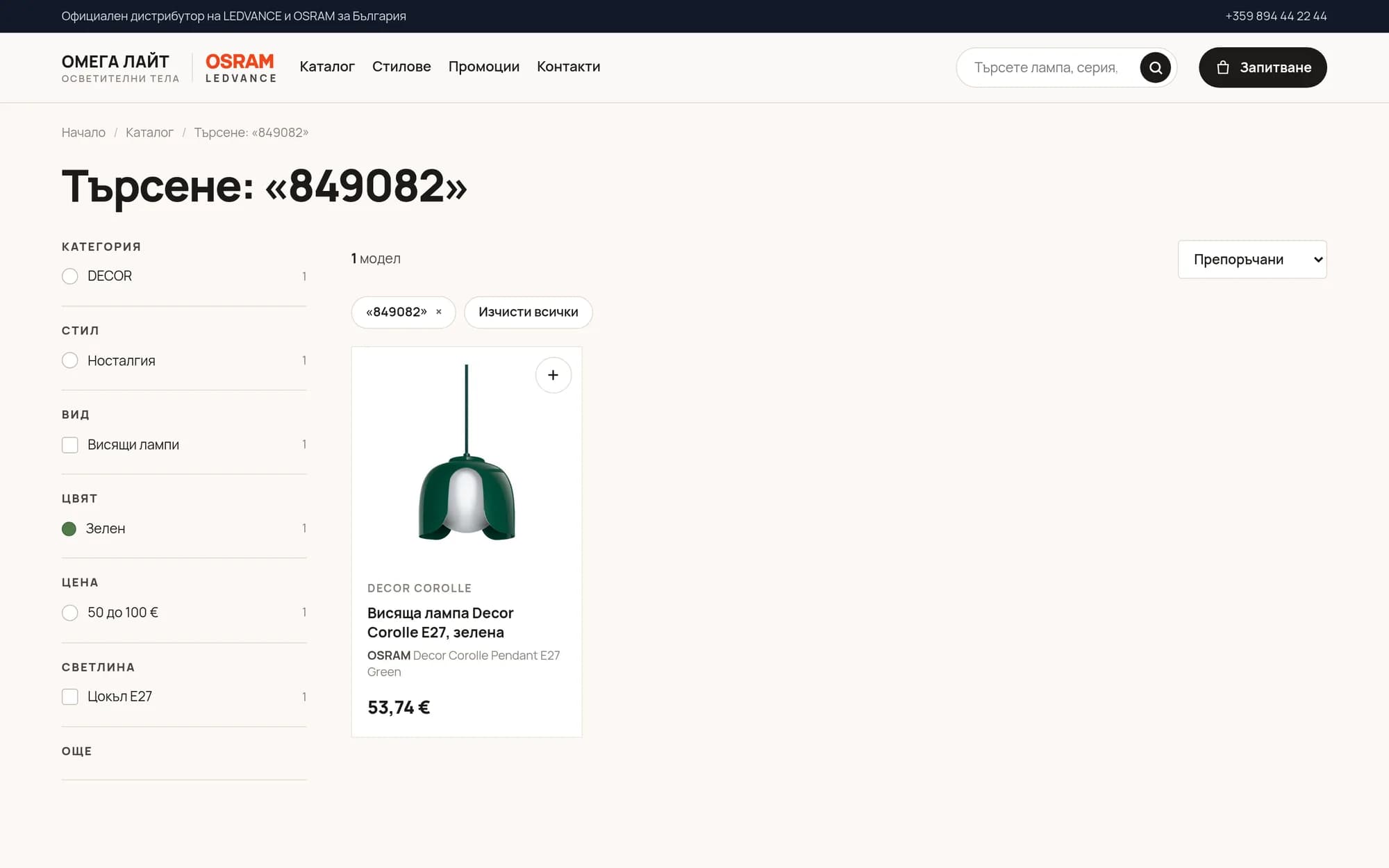Click the OSRAM Decor Corolle Pendant description
The width and height of the screenshot is (1389, 868).
(463, 663)
